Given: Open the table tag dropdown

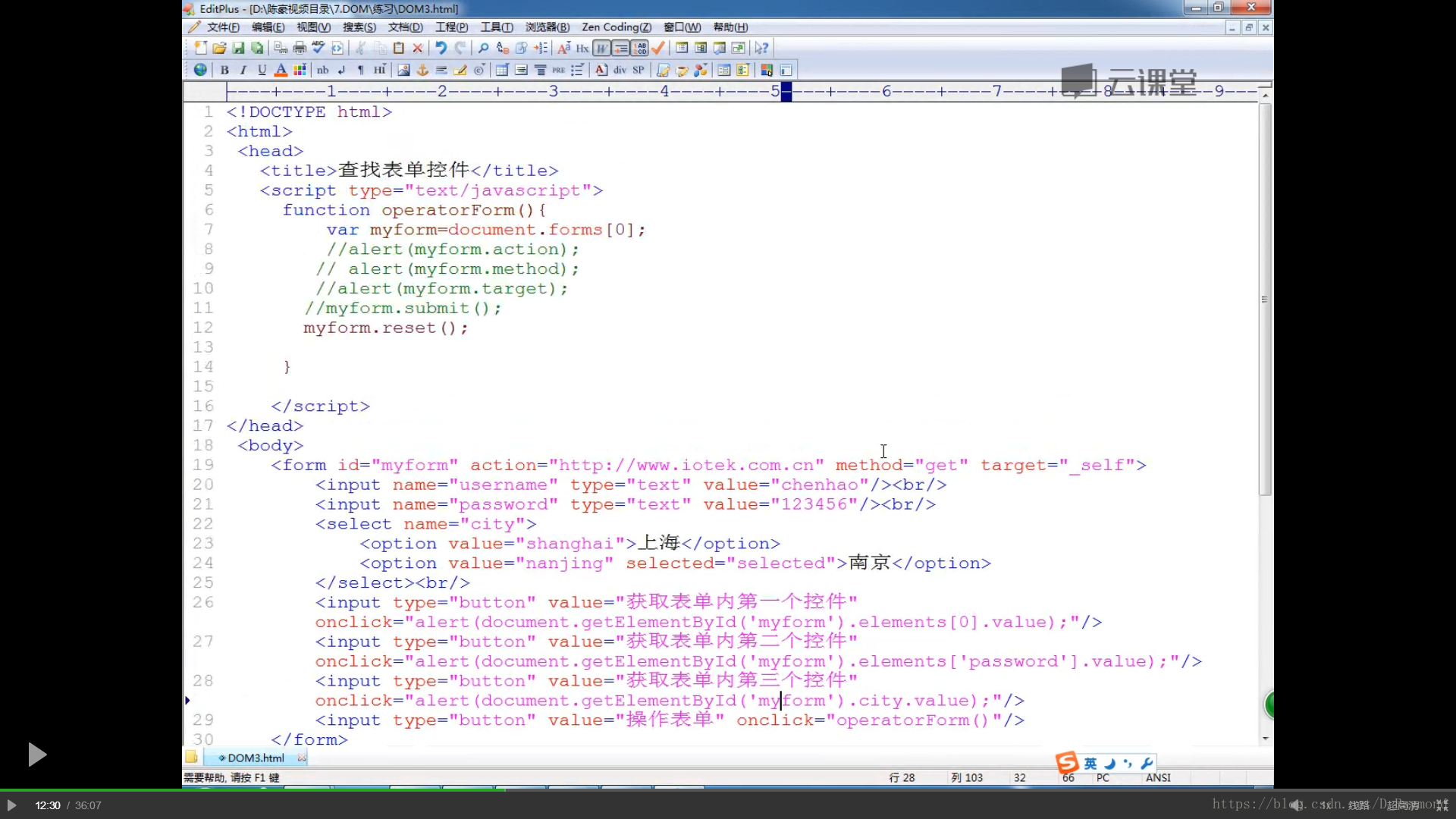Looking at the screenshot, I should 502,70.
